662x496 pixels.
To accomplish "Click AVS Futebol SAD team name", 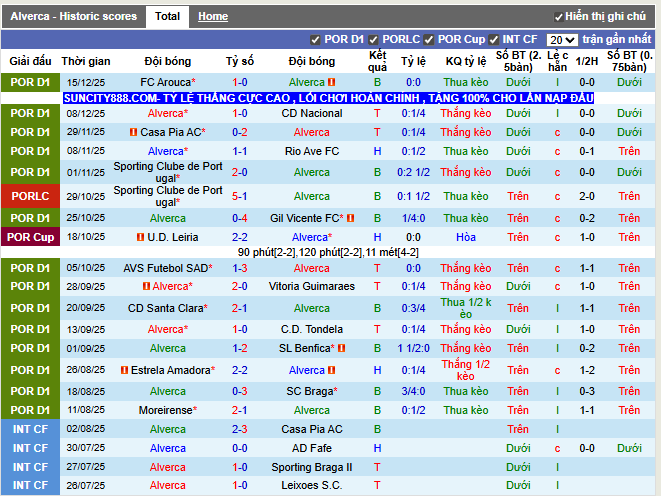I will click(x=168, y=268).
